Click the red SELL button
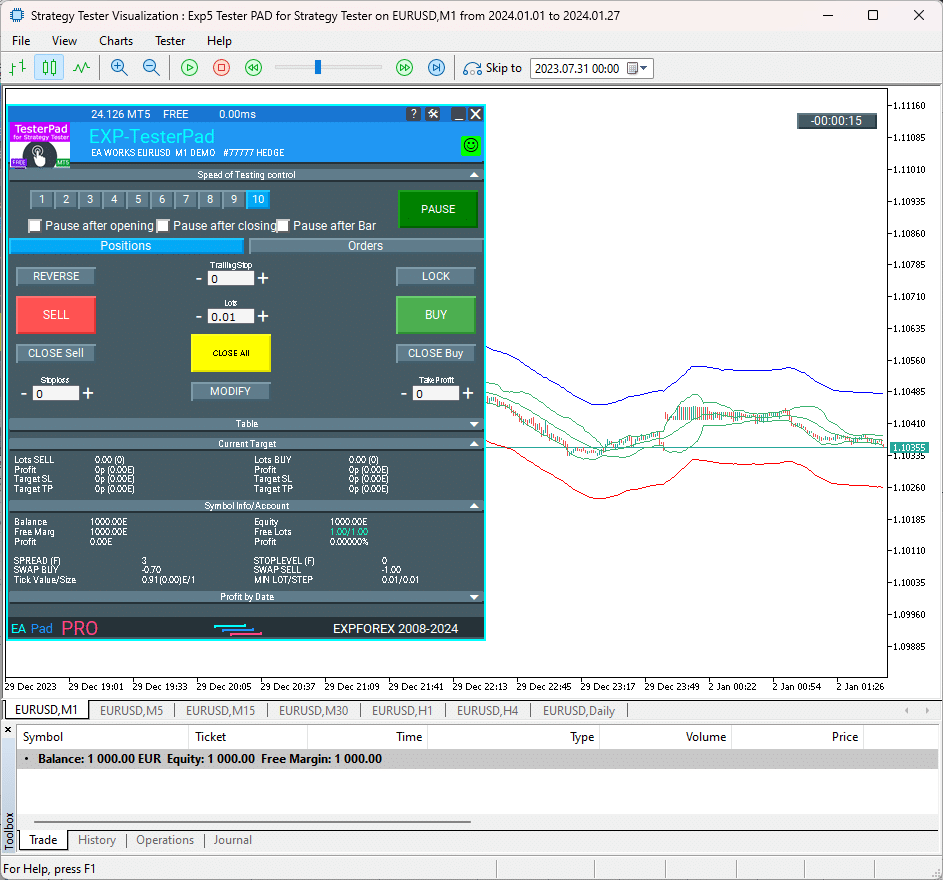The width and height of the screenshot is (943, 880). tap(56, 315)
